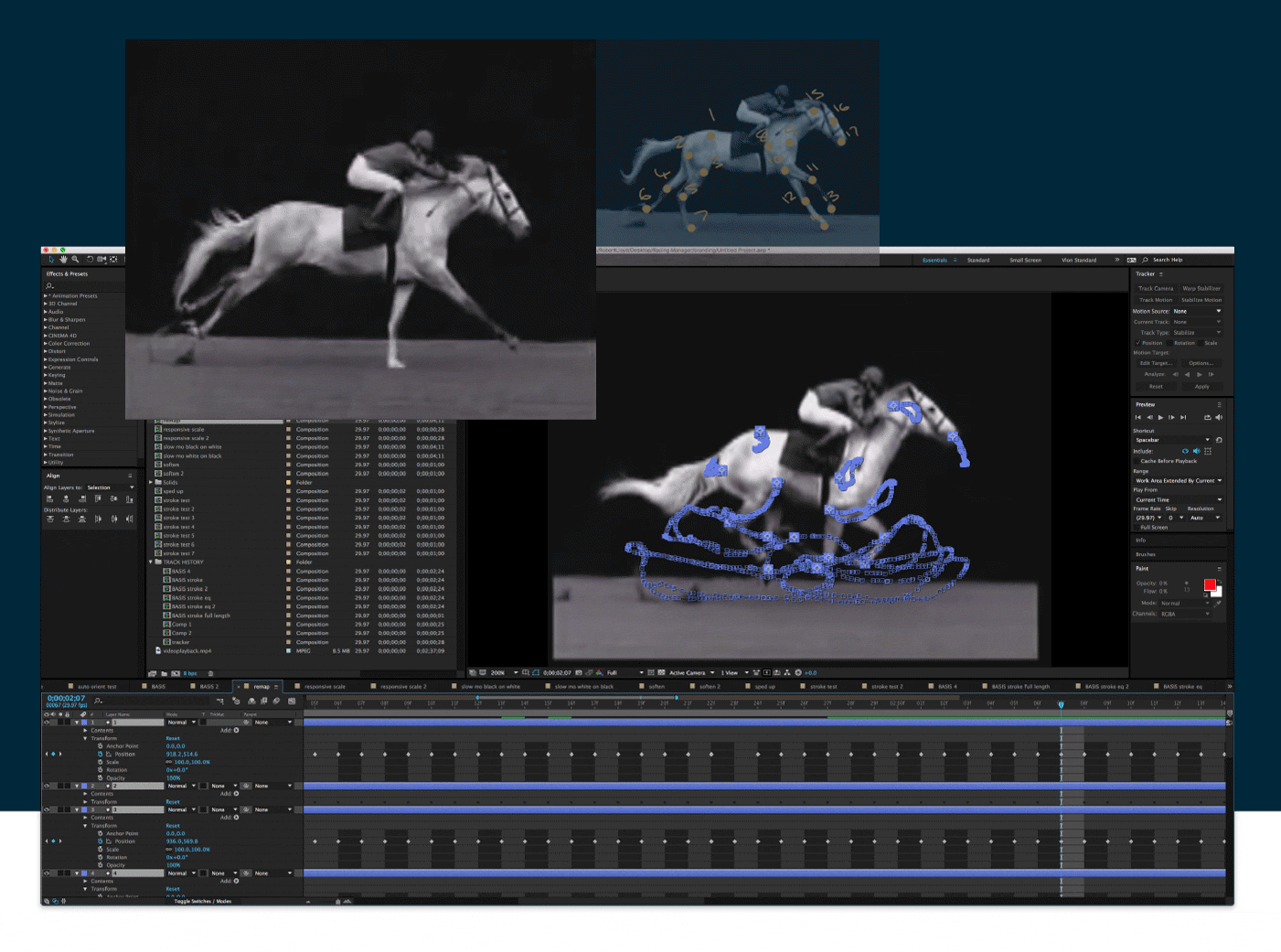Click align top edges icon

[98, 499]
